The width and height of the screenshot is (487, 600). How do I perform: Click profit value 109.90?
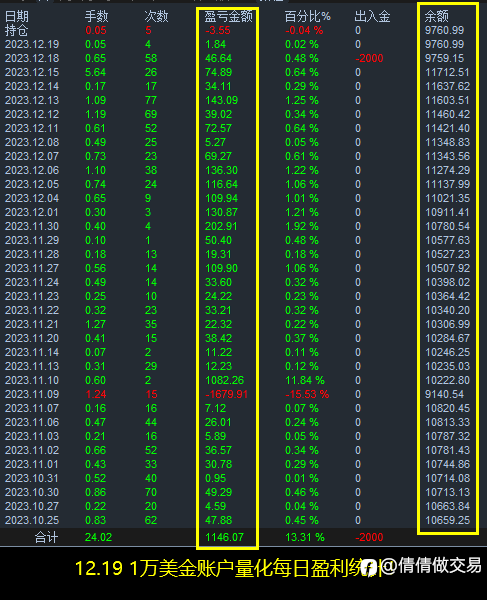[x=222, y=268]
